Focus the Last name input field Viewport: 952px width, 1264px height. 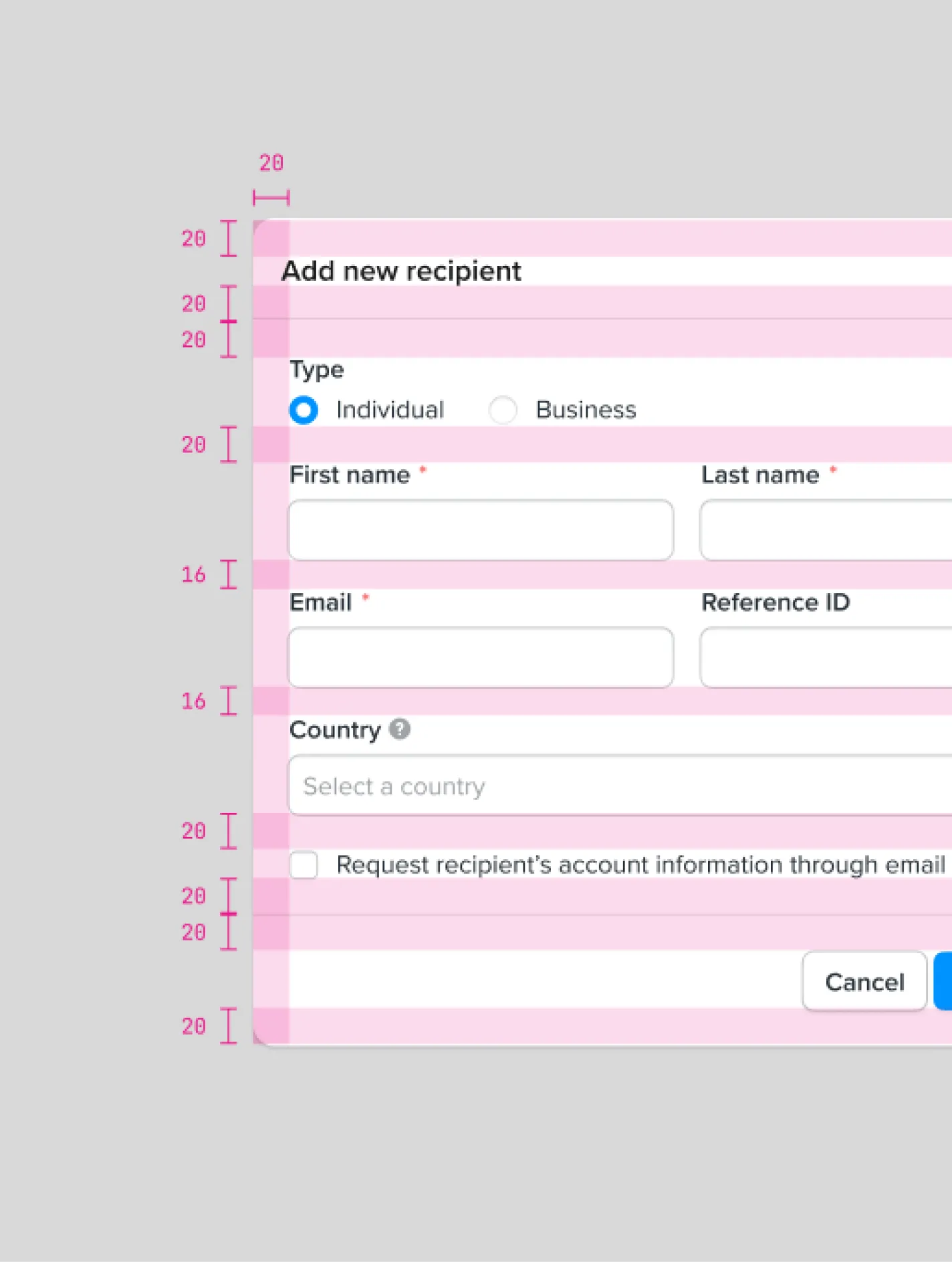tap(826, 530)
